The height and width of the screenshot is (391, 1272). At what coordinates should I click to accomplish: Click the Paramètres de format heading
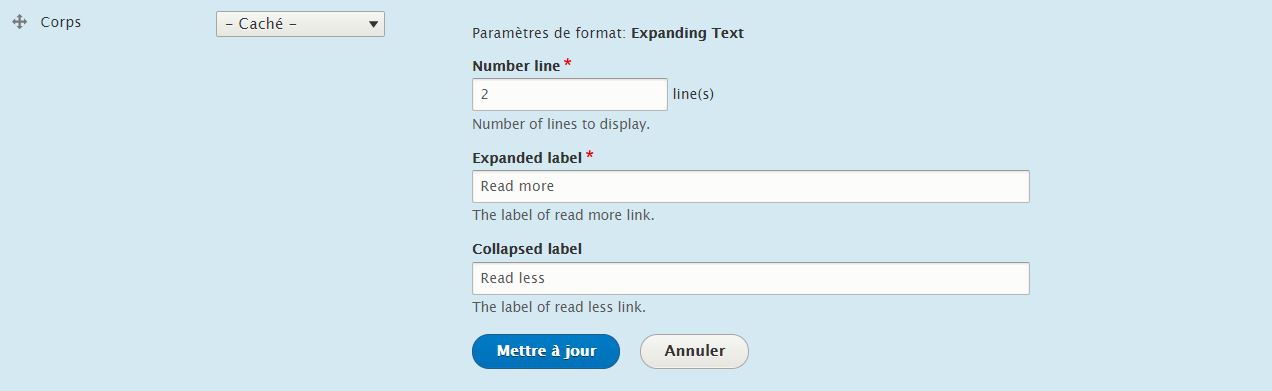point(549,33)
